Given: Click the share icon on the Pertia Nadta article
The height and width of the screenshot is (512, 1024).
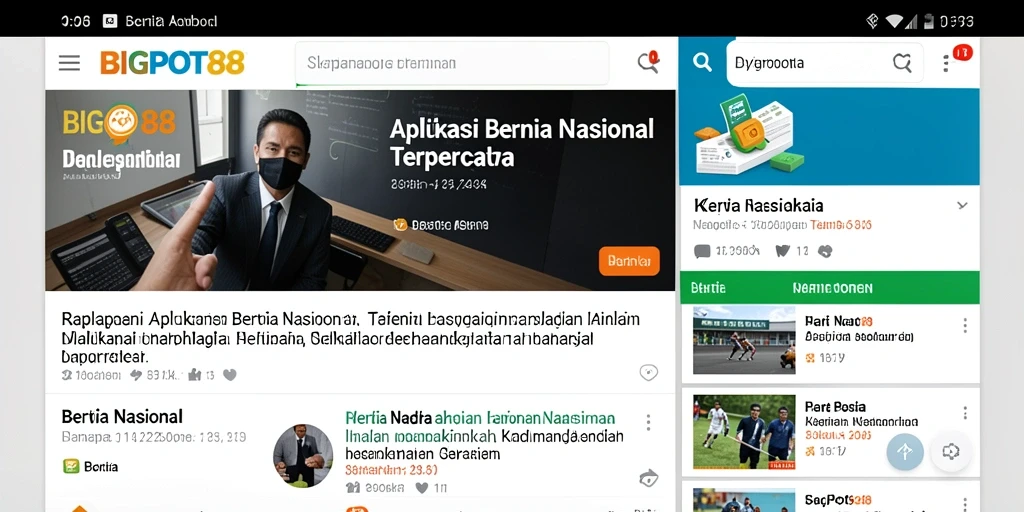Looking at the screenshot, I should click(648, 478).
